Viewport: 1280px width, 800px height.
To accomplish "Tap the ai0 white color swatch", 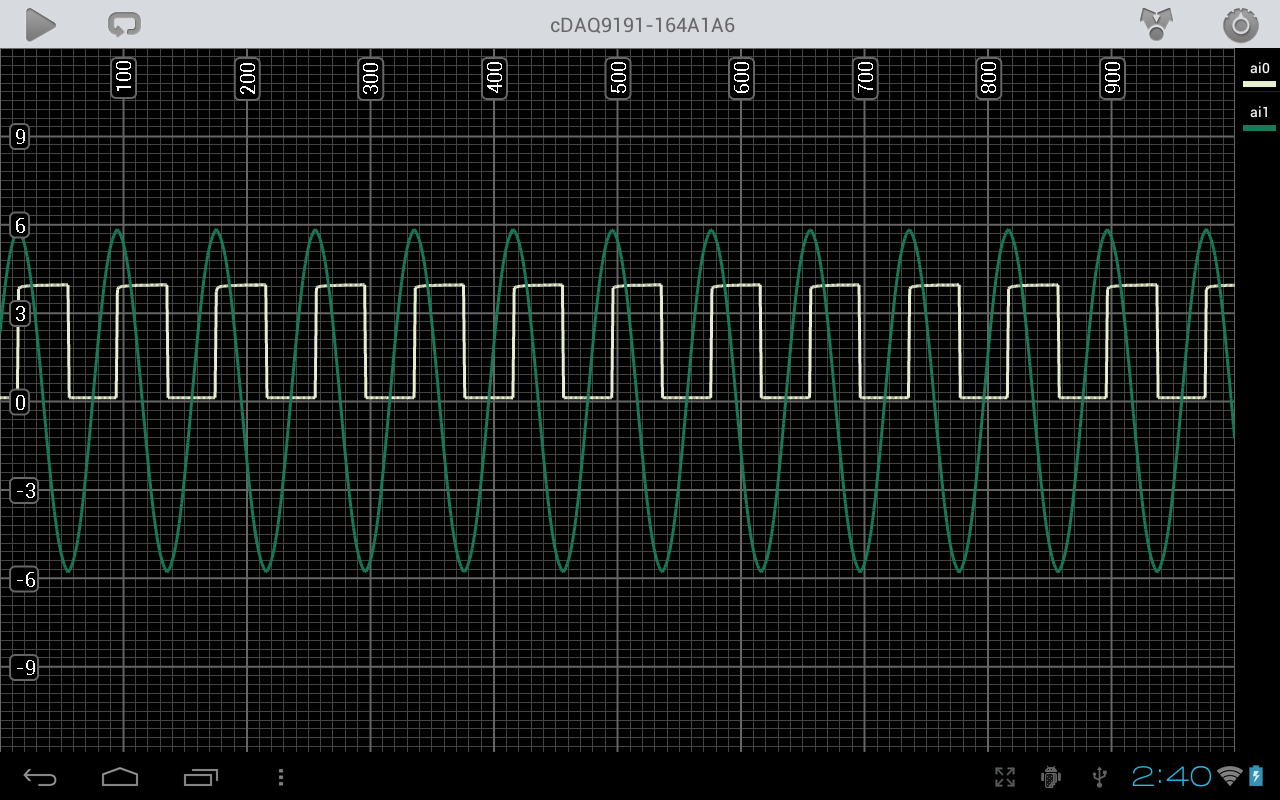I will point(1259,84).
